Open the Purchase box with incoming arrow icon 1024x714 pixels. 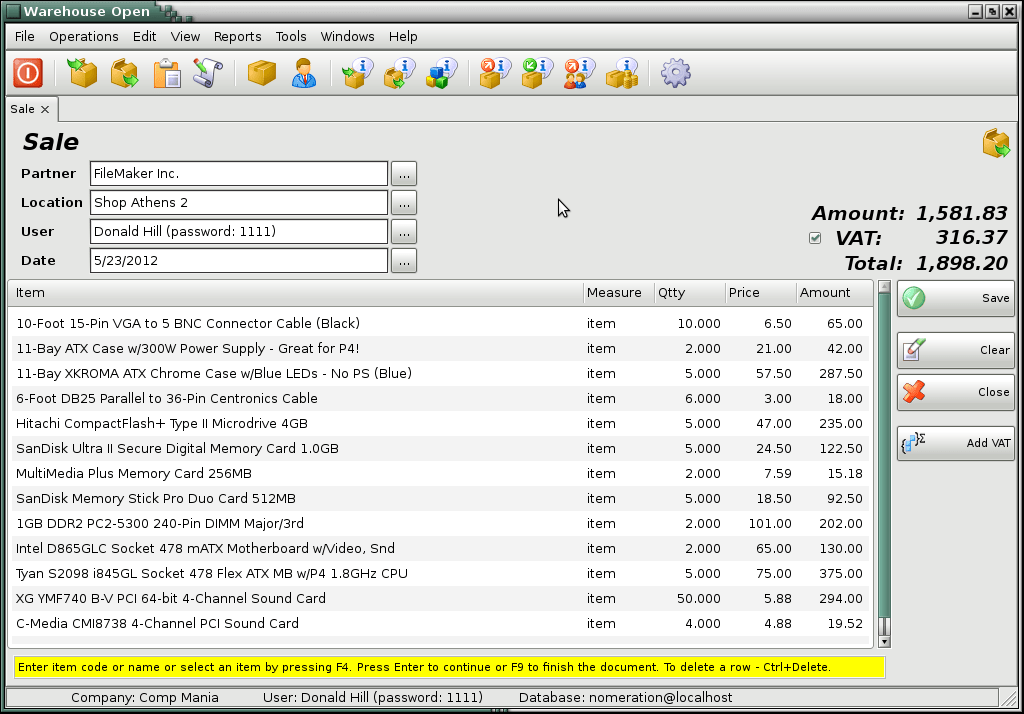point(83,73)
